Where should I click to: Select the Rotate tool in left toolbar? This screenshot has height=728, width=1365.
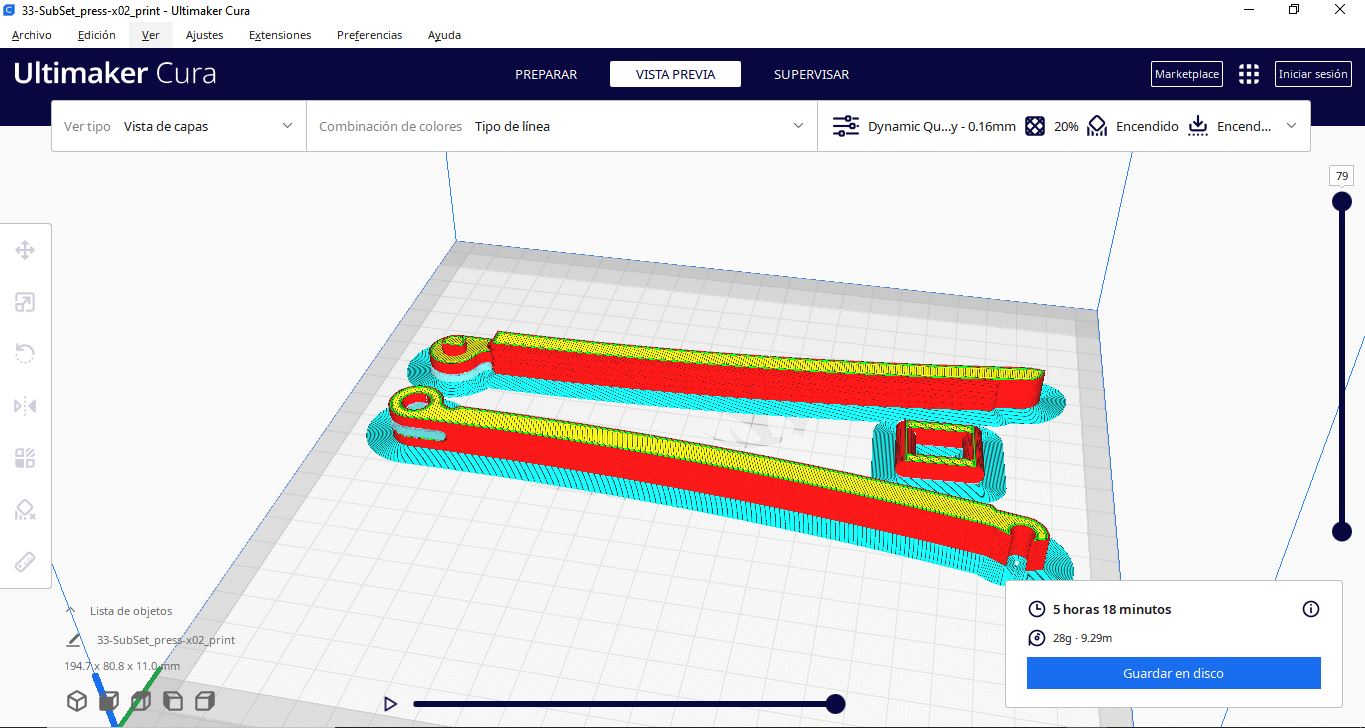coord(25,353)
